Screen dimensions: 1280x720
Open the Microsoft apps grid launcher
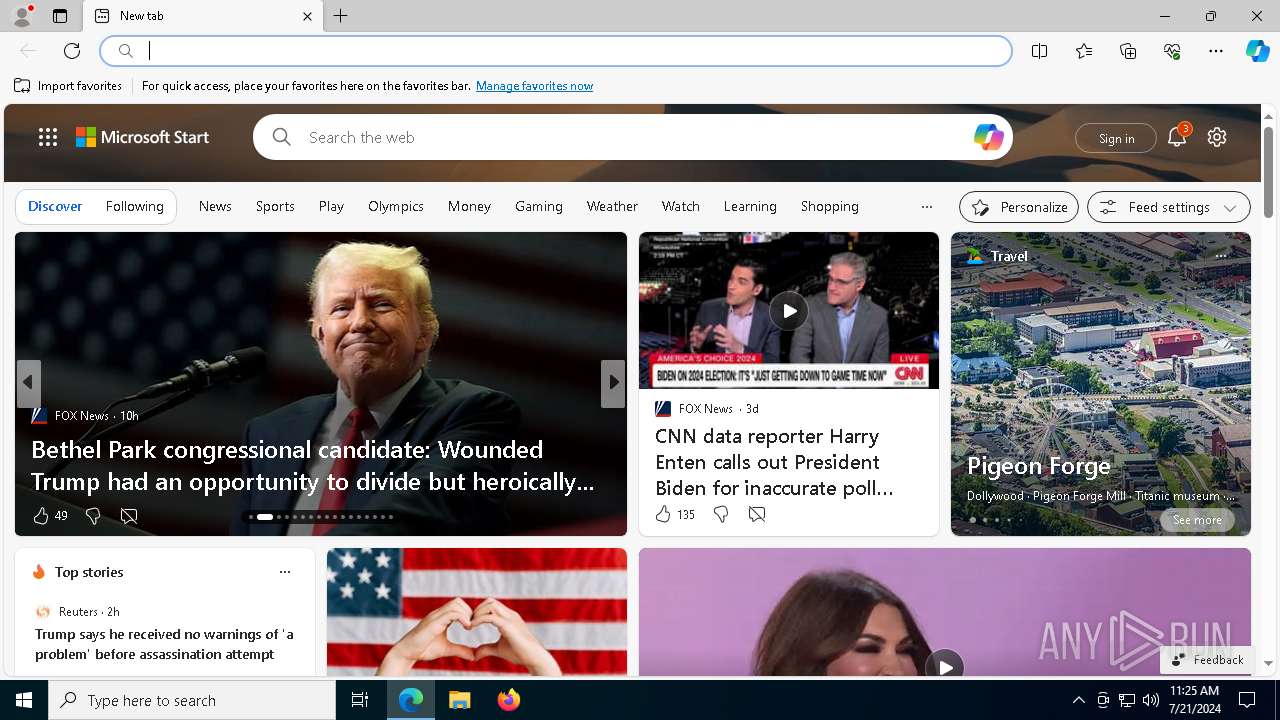click(x=48, y=137)
